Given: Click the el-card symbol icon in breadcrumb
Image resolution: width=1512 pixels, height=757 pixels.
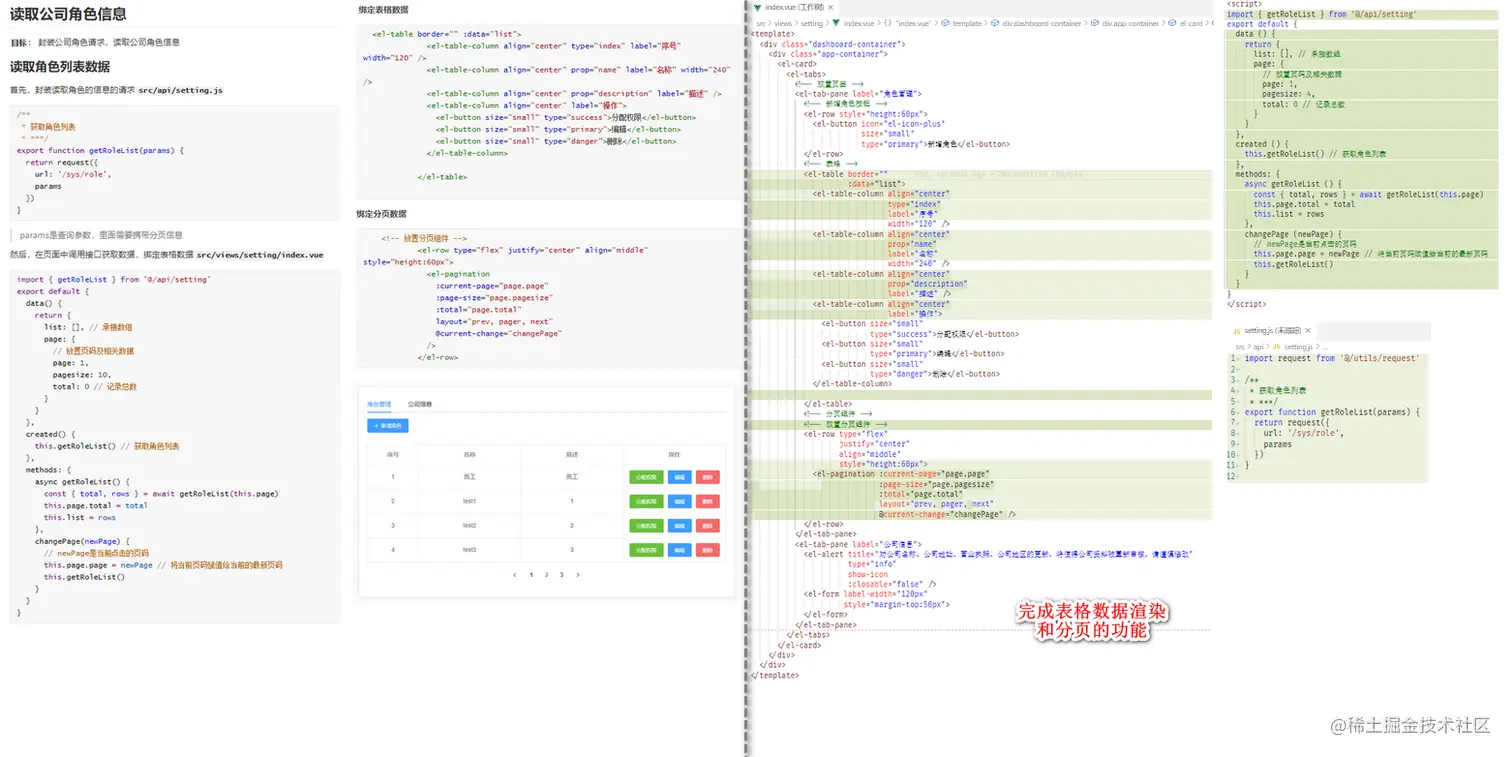Looking at the screenshot, I should [1172, 23].
